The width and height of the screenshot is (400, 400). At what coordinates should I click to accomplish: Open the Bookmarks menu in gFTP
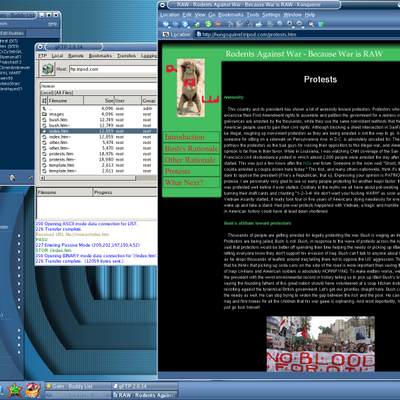coord(100,56)
